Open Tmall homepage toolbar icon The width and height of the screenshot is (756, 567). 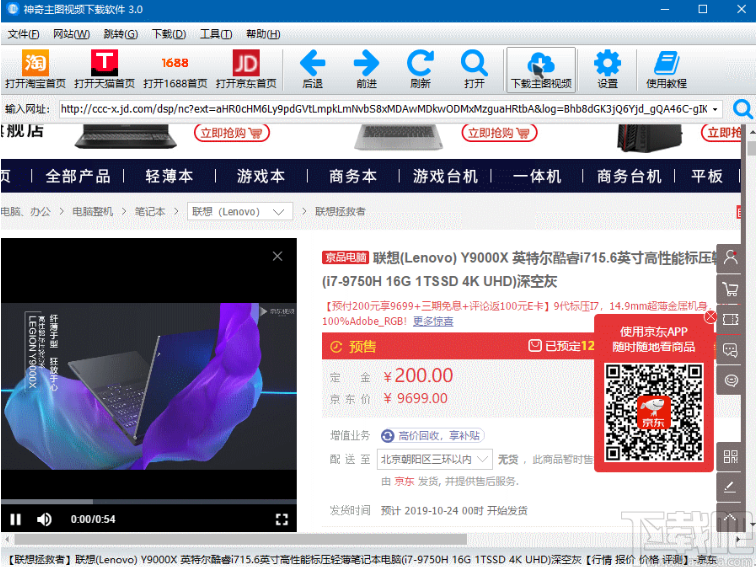[104, 69]
